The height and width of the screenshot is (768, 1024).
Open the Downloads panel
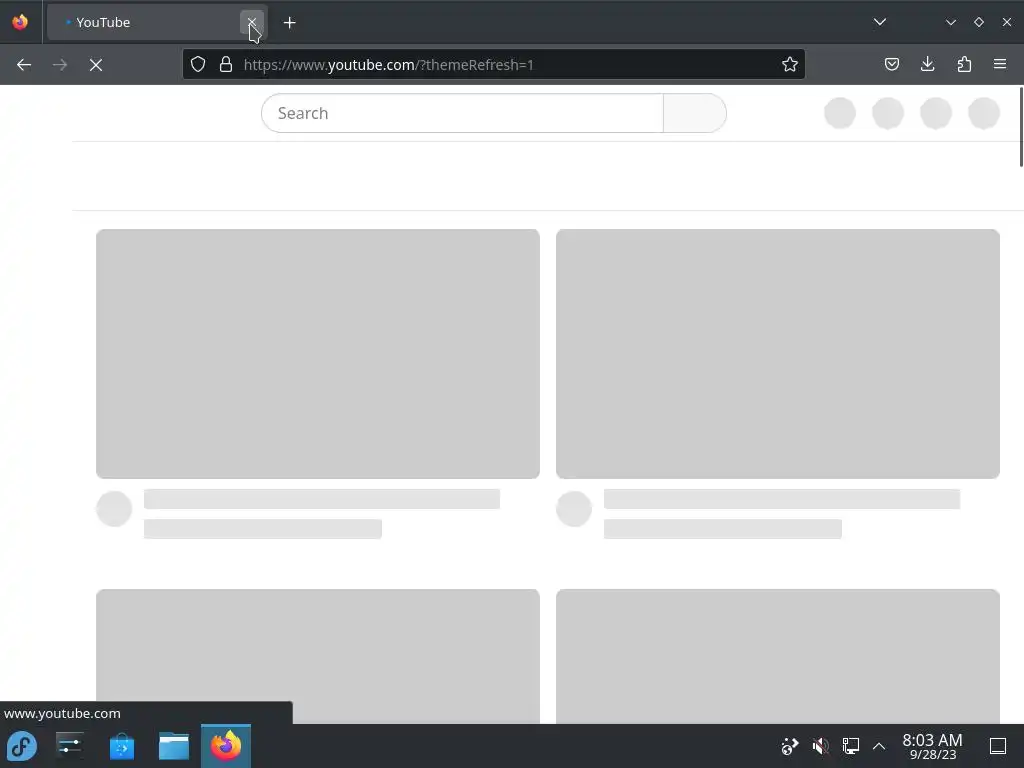tap(927, 64)
